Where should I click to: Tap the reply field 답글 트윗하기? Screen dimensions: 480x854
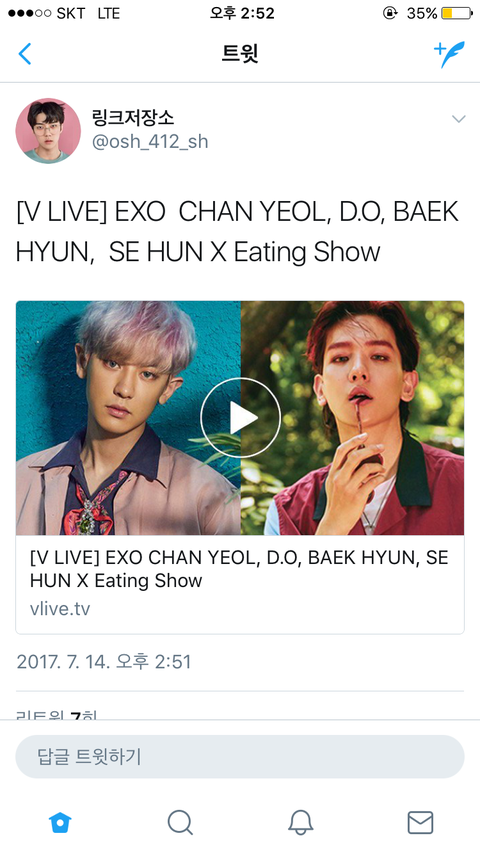[x=240, y=757]
